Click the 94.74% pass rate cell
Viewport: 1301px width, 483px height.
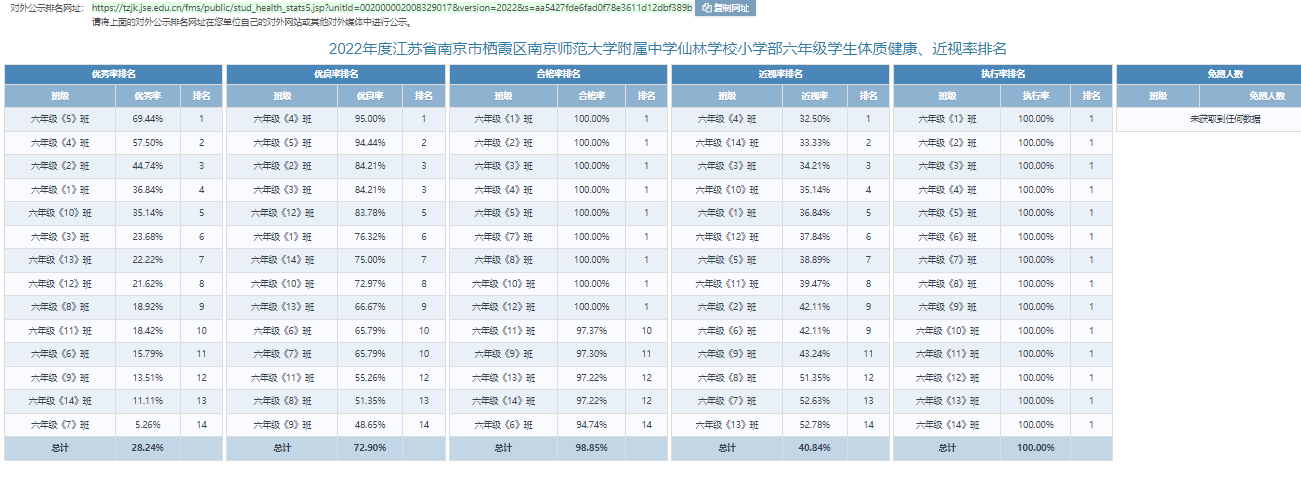(x=591, y=424)
